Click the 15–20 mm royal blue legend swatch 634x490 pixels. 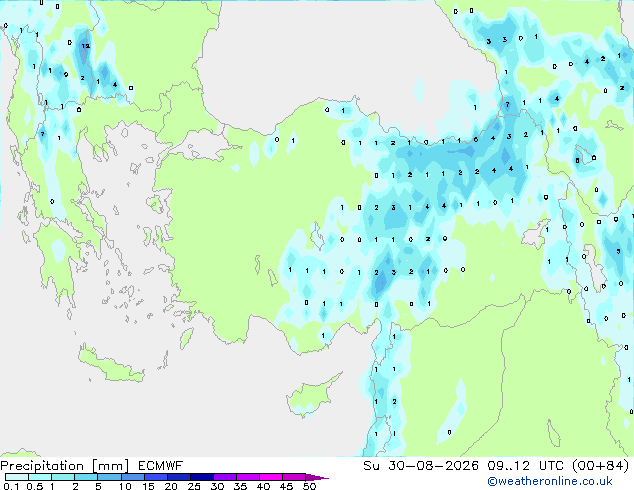coord(155,477)
